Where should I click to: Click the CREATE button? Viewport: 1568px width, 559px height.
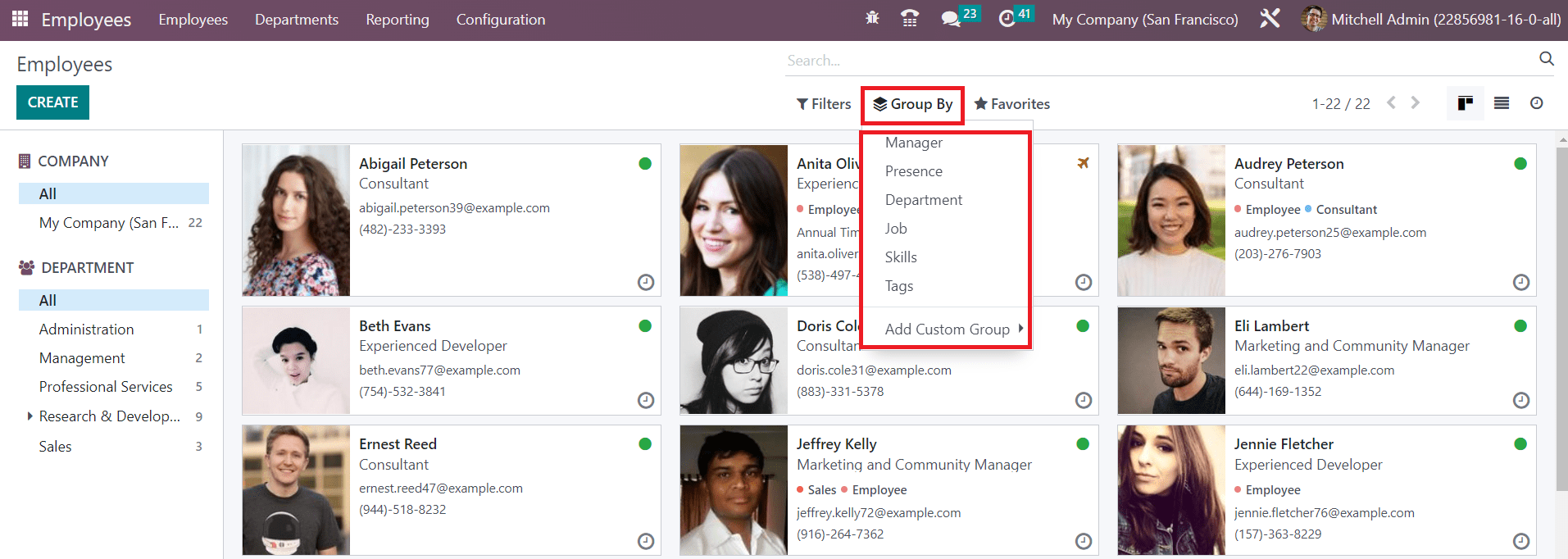coord(52,102)
